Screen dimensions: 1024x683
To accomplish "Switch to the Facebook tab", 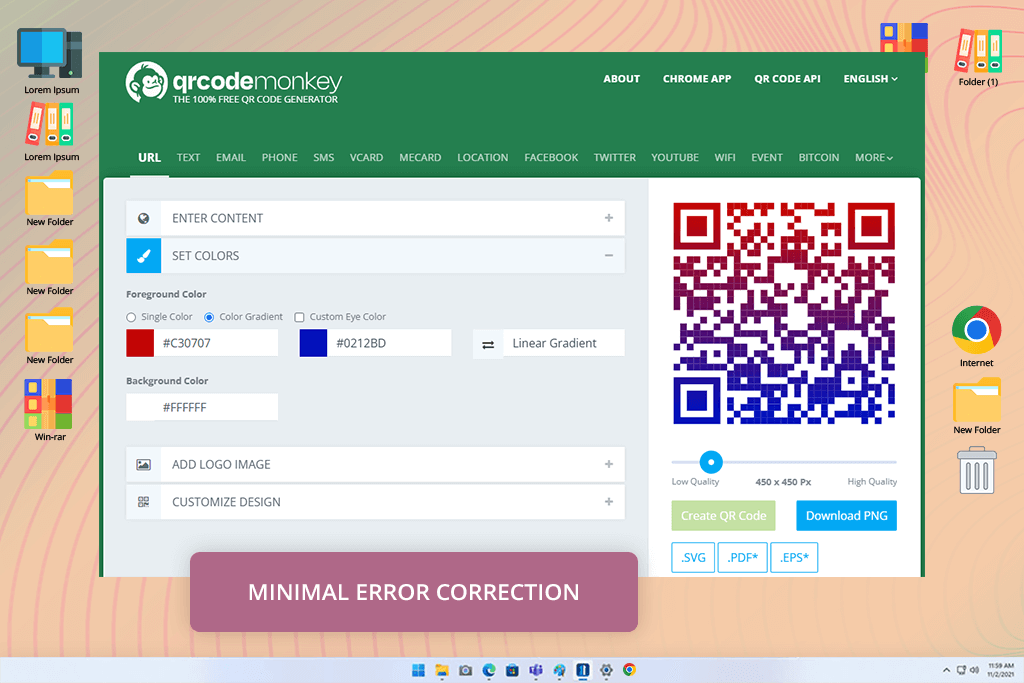I will (x=551, y=157).
